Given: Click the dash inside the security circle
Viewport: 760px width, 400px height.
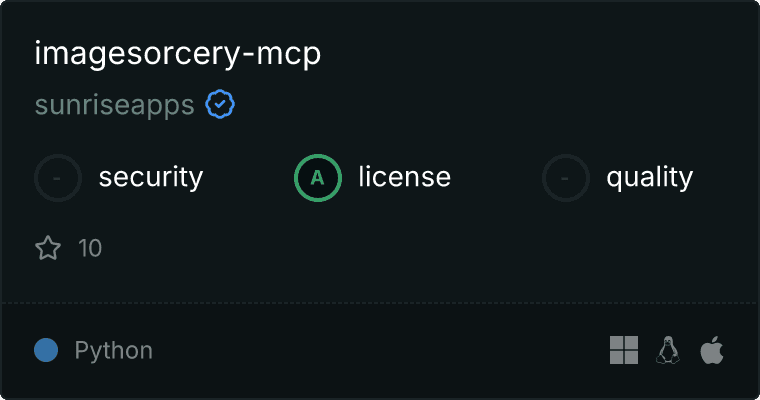Looking at the screenshot, I should [57, 178].
